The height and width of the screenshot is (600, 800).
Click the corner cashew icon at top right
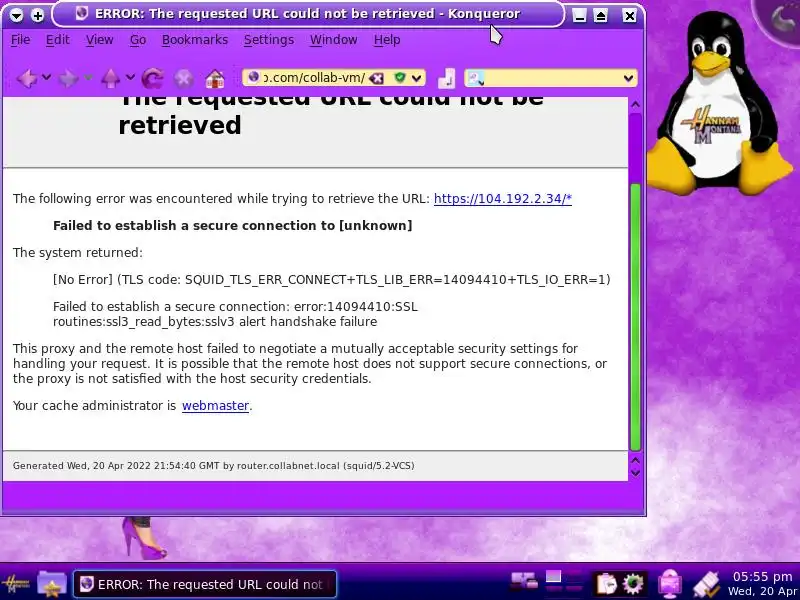pos(781,18)
